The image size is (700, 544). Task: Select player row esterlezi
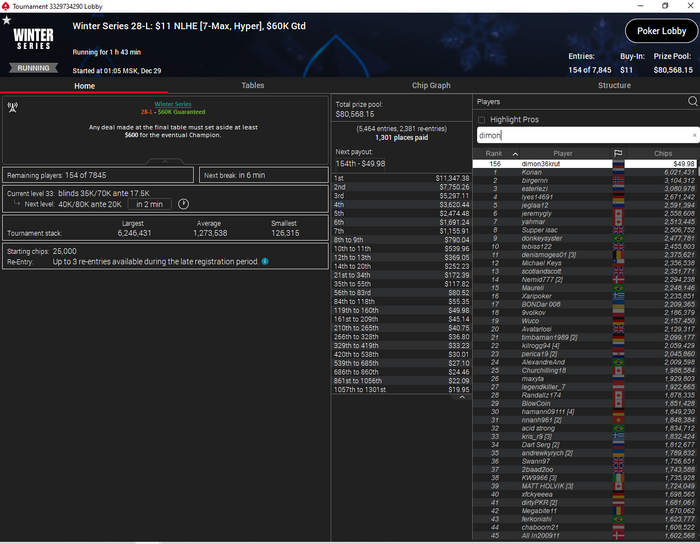(x=584, y=189)
